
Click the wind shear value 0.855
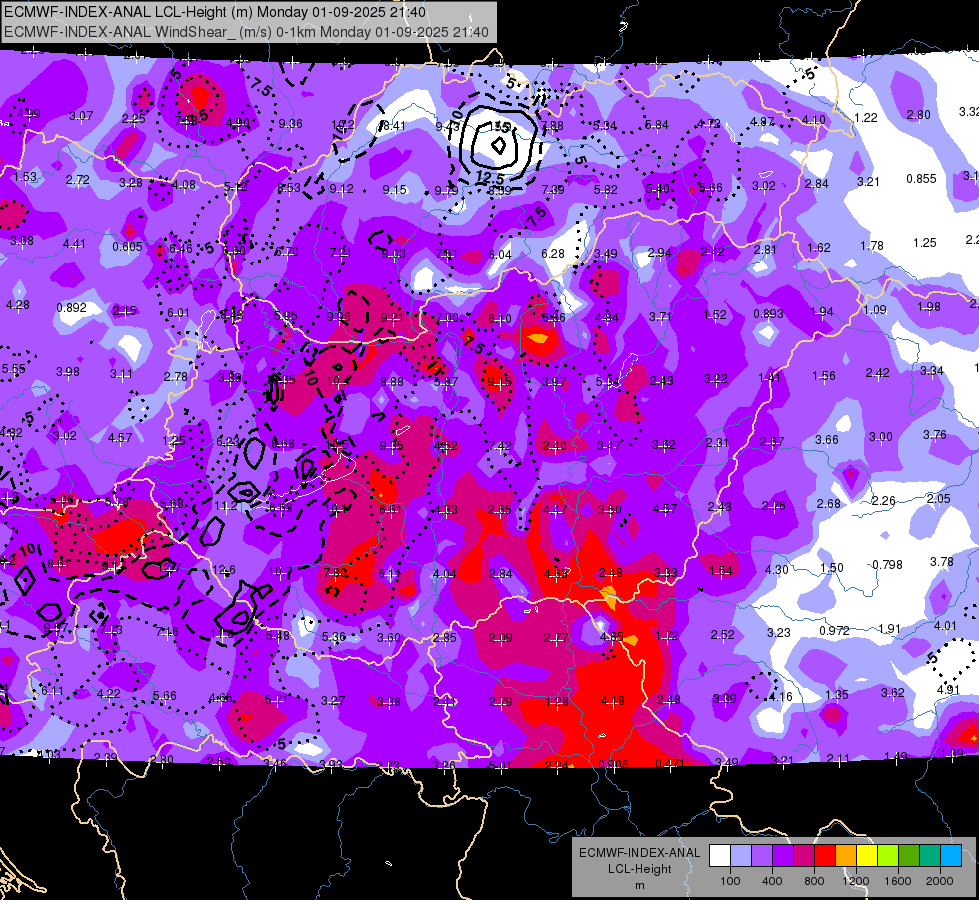(922, 179)
